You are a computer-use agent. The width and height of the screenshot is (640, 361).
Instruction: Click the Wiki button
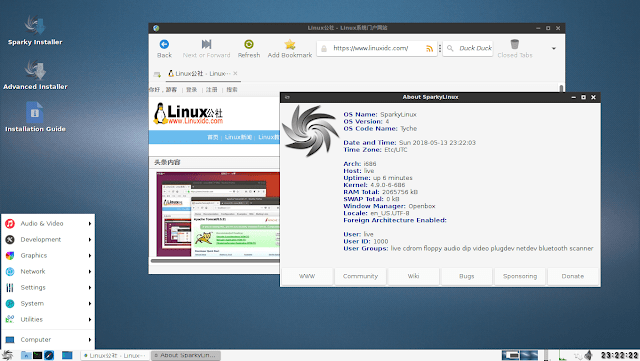click(x=413, y=276)
